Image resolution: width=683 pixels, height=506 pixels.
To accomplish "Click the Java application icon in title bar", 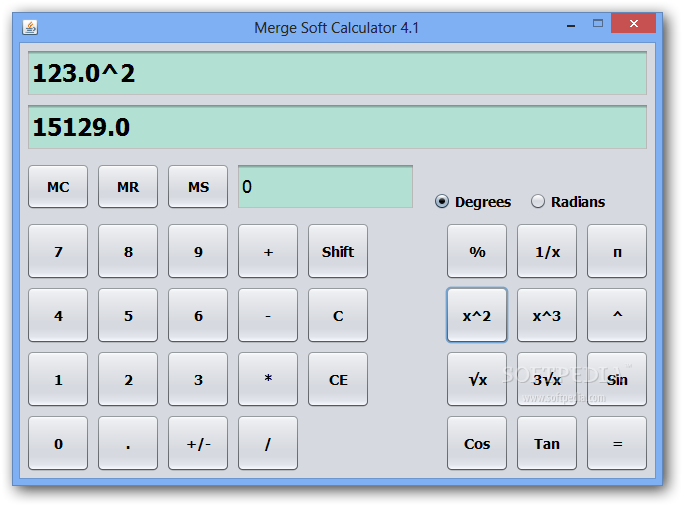I will tap(30, 27).
